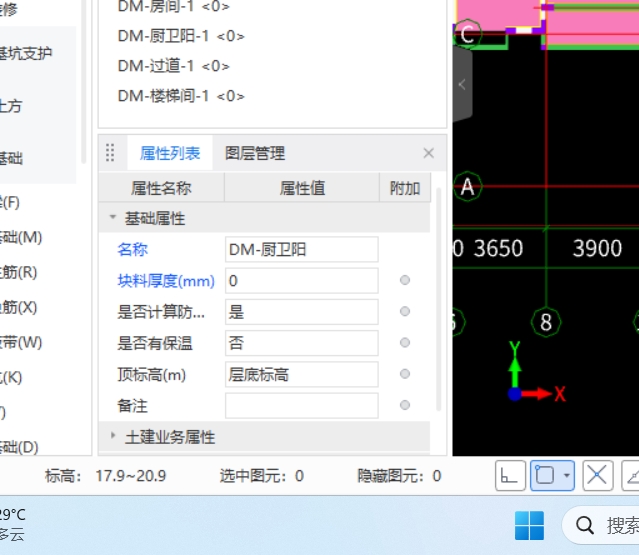Click the 是否有保温 property label
The width and height of the screenshot is (639, 555).
tap(155, 343)
